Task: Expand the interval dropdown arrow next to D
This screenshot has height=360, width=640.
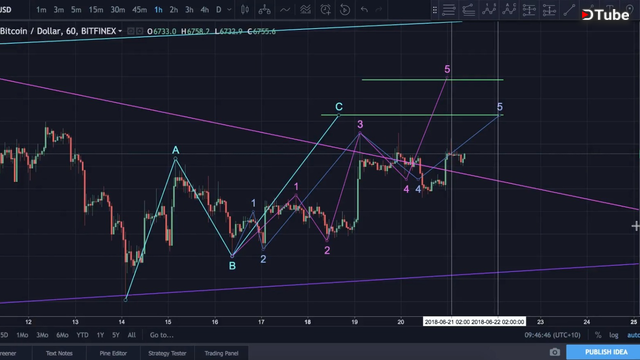Action: (x=229, y=9)
